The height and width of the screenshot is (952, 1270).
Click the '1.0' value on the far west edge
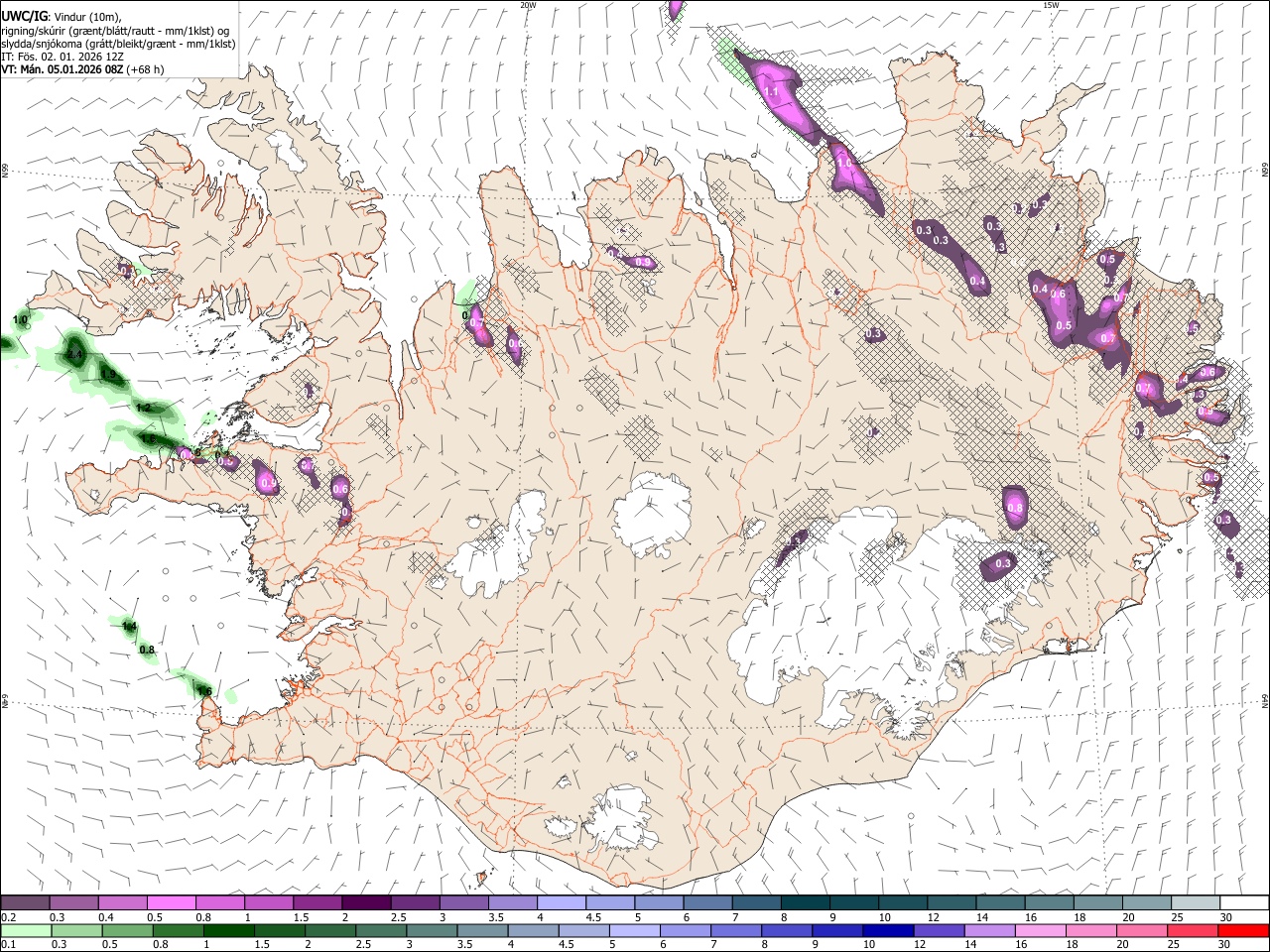coord(20,319)
